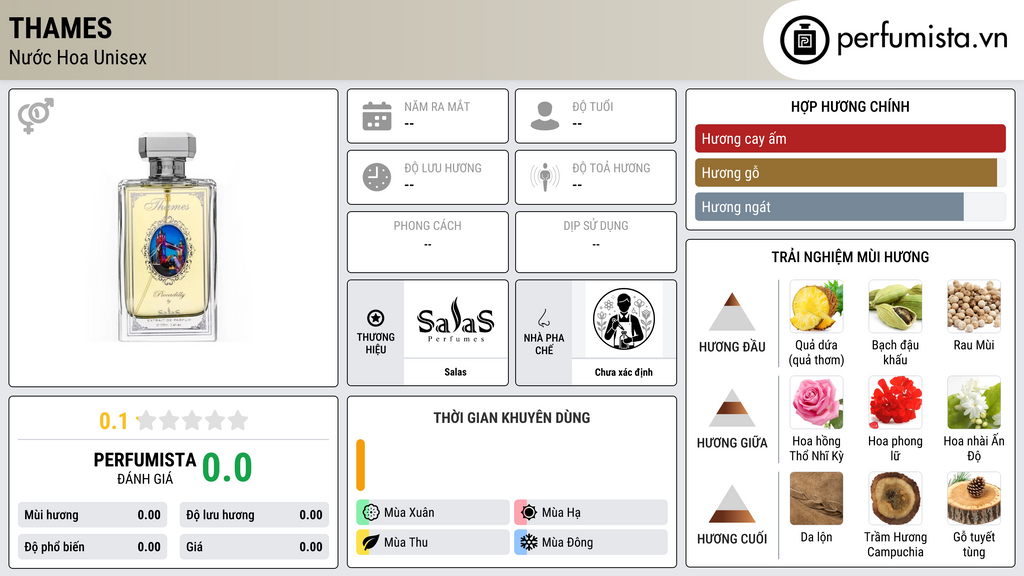Open the Salas brand logo
This screenshot has height=576, width=1024.
[456, 319]
